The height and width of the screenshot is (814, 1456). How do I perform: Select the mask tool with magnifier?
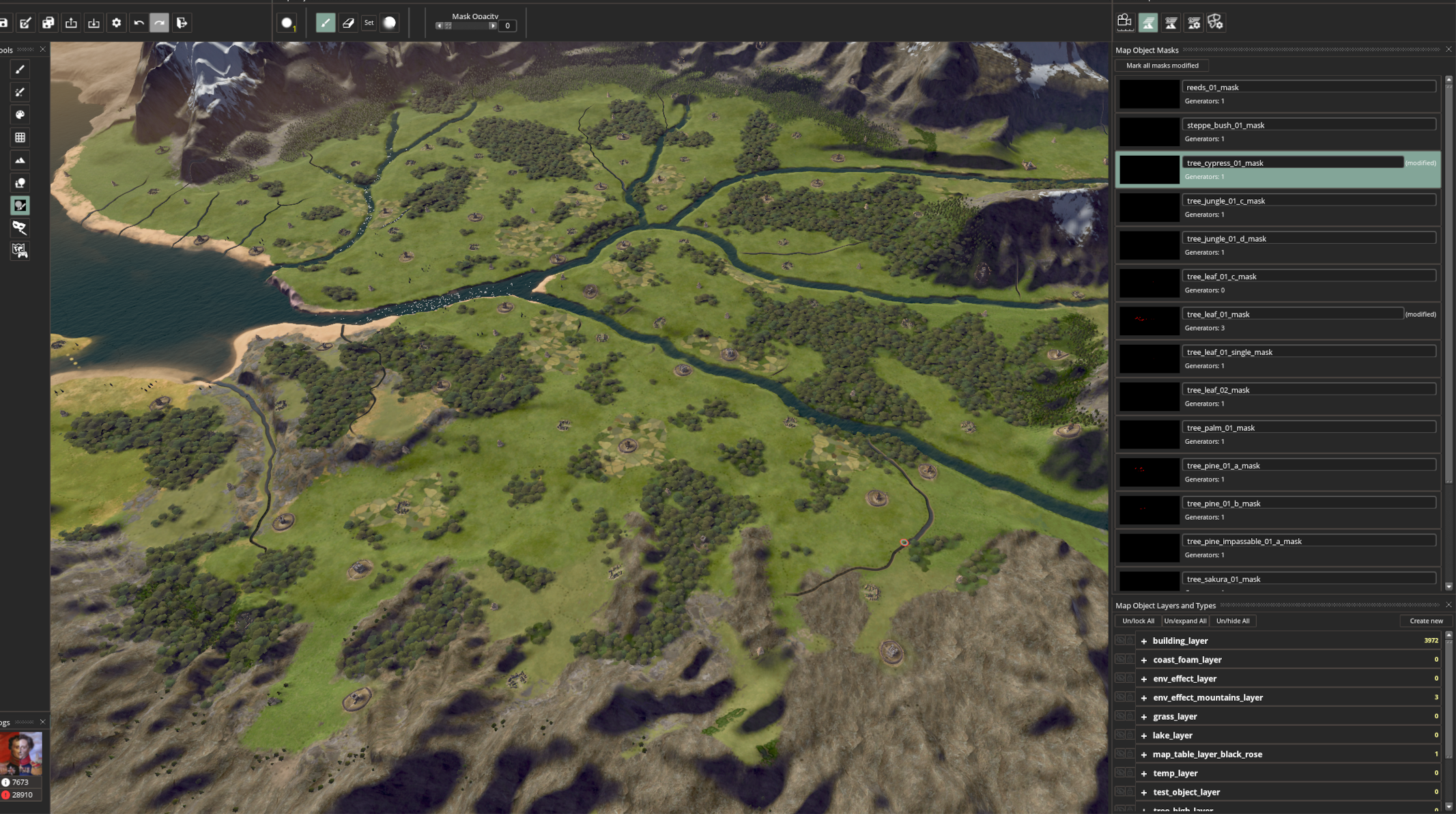(20, 228)
